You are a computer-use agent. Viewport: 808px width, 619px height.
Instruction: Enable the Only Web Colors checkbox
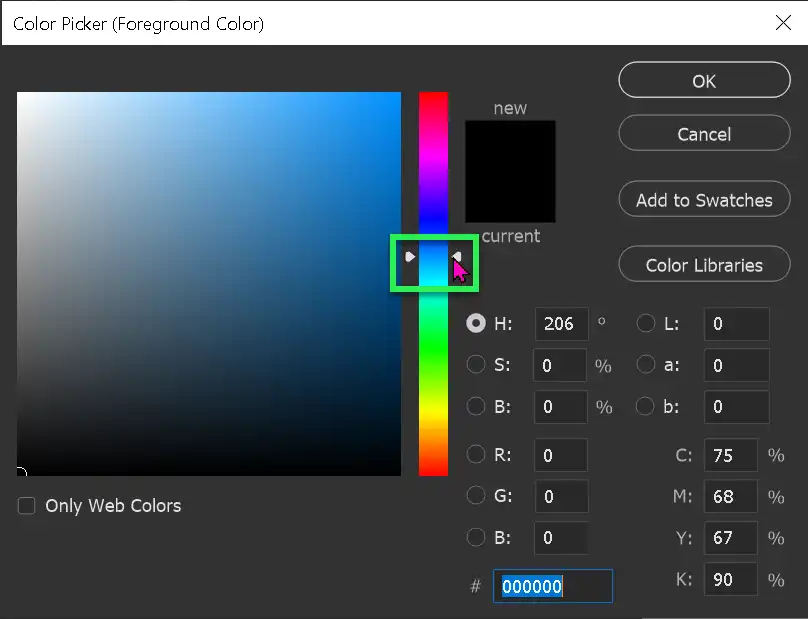(x=26, y=506)
